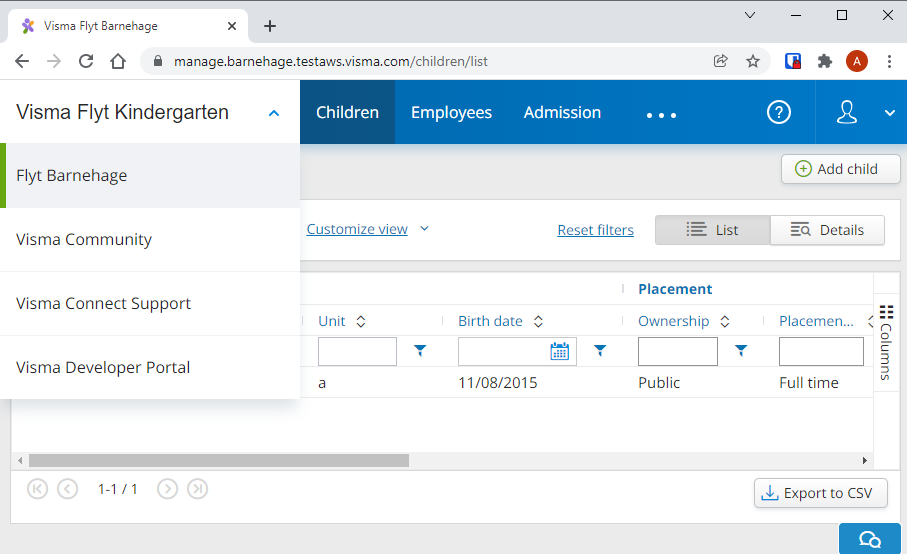Open the Extensions puzzle icon
Image resolution: width=907 pixels, height=554 pixels.
tap(825, 61)
